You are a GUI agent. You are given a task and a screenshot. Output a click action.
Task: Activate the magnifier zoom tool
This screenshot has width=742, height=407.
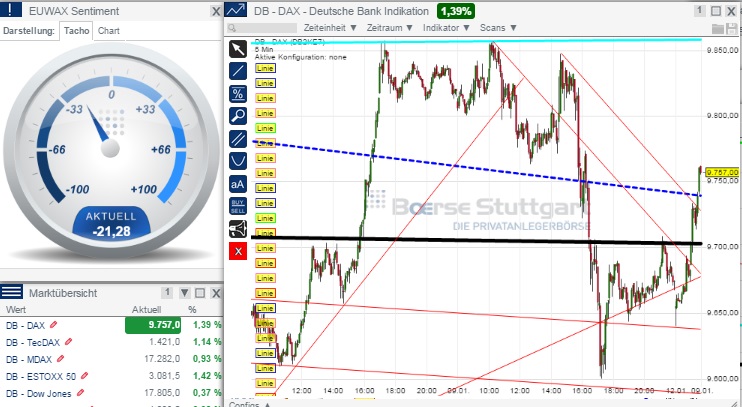coord(238,116)
